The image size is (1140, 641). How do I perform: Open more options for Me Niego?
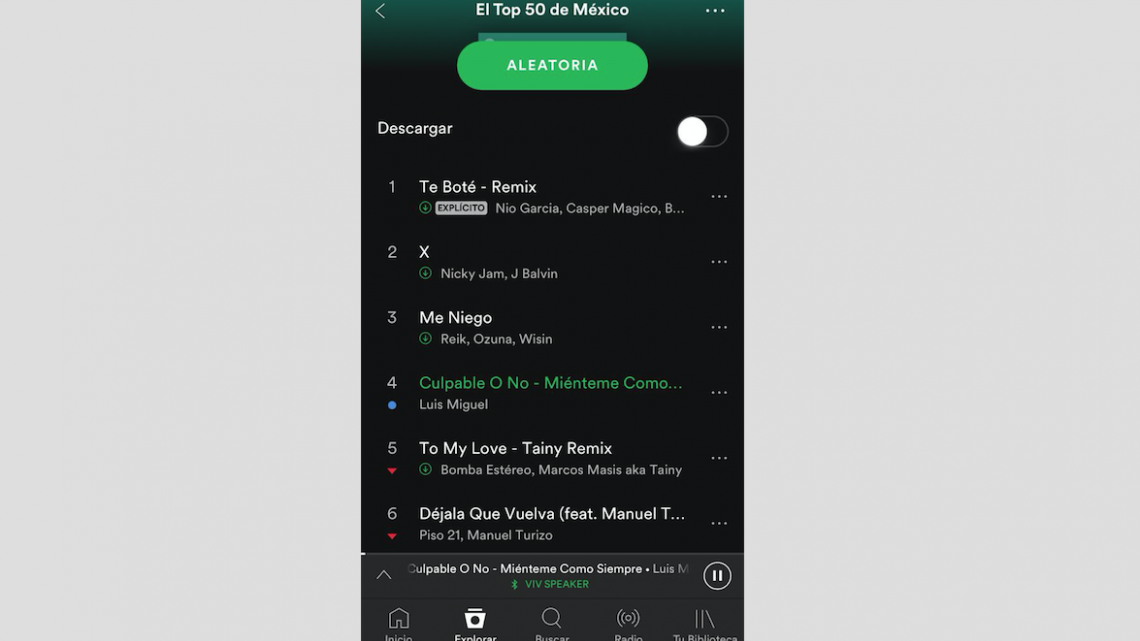tap(718, 327)
